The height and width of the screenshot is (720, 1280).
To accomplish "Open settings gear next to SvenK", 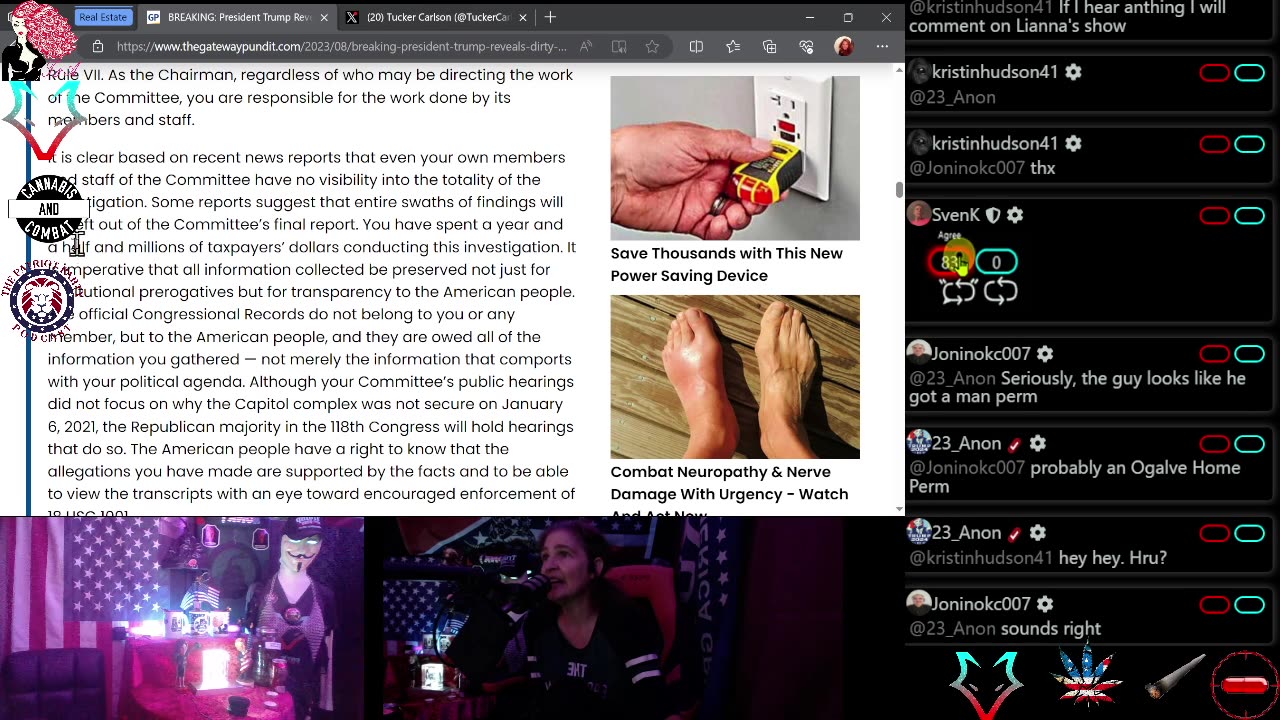I will click(1015, 215).
